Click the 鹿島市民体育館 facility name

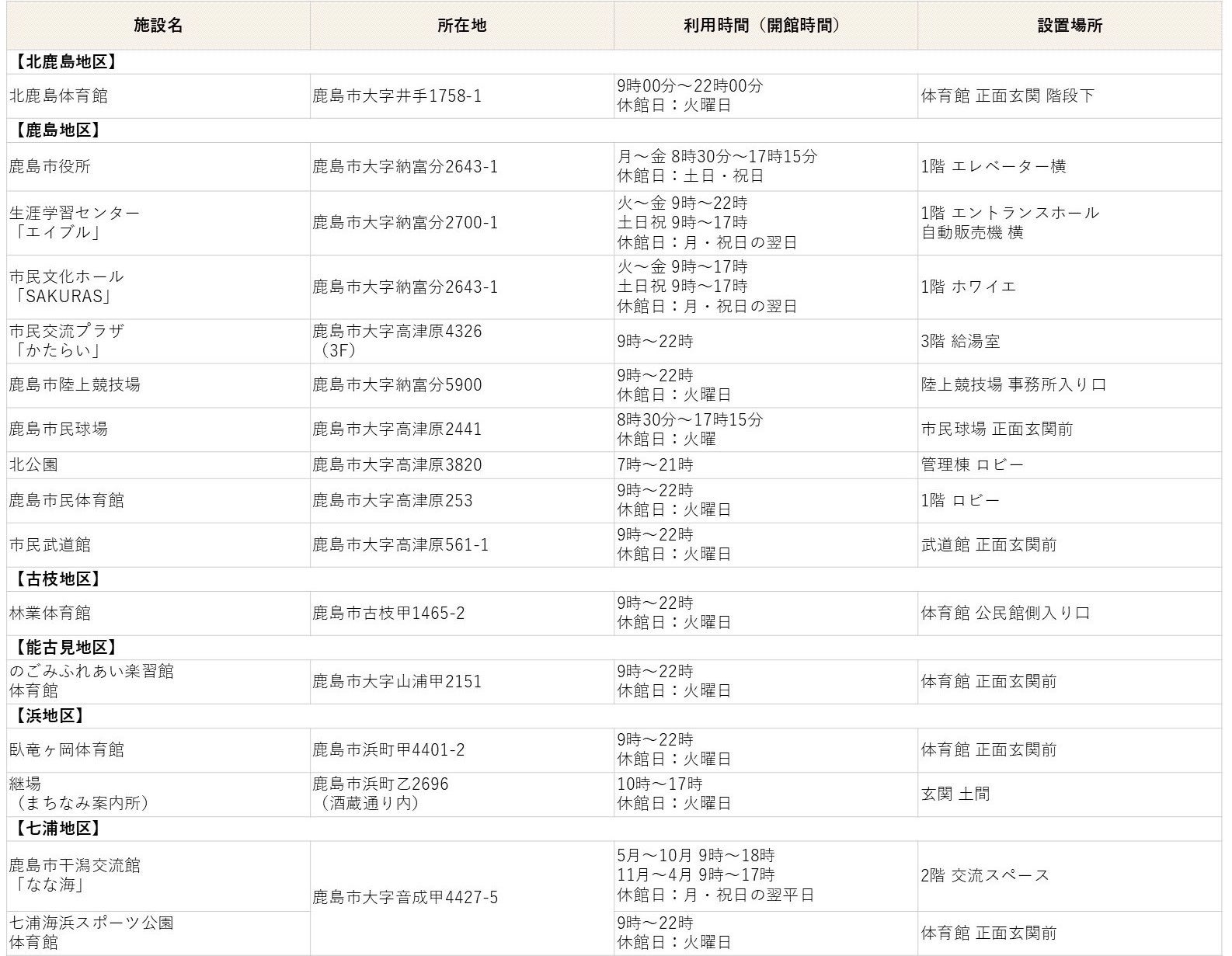[x=67, y=500]
